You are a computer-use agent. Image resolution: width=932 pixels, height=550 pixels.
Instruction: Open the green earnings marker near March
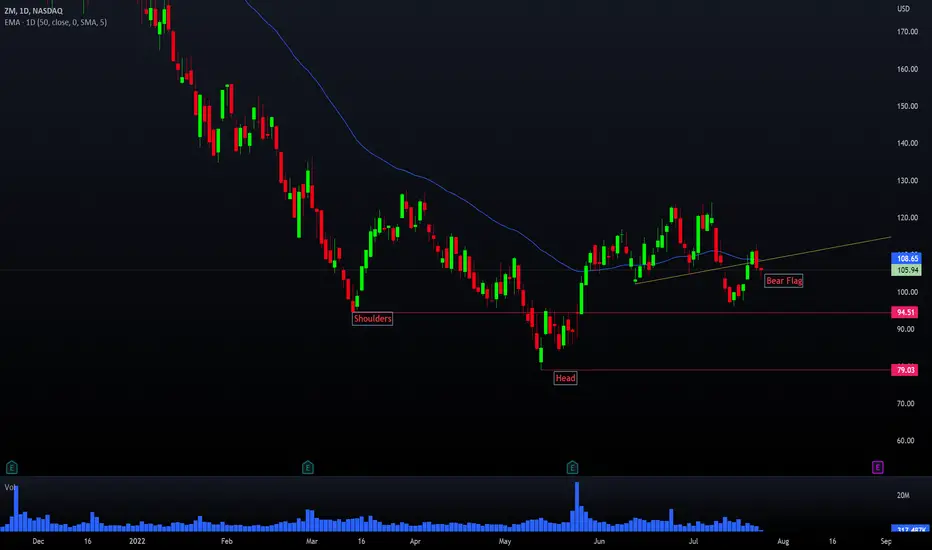tap(307, 467)
